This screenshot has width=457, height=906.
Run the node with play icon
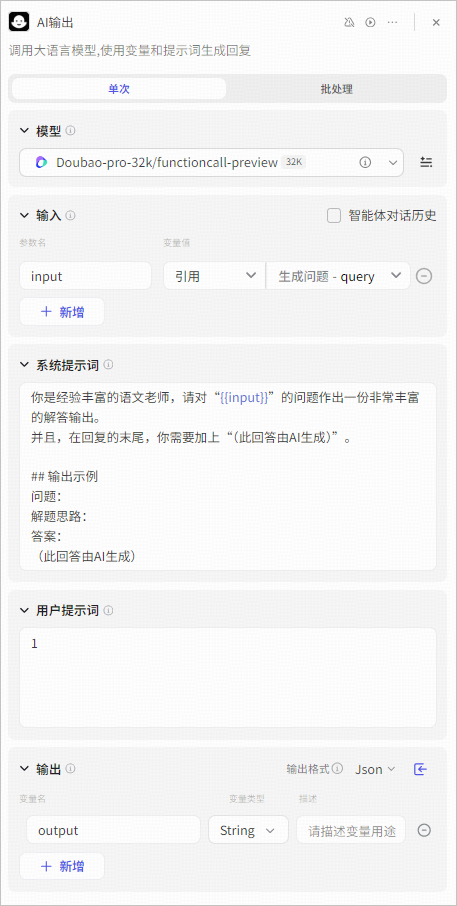click(x=370, y=23)
